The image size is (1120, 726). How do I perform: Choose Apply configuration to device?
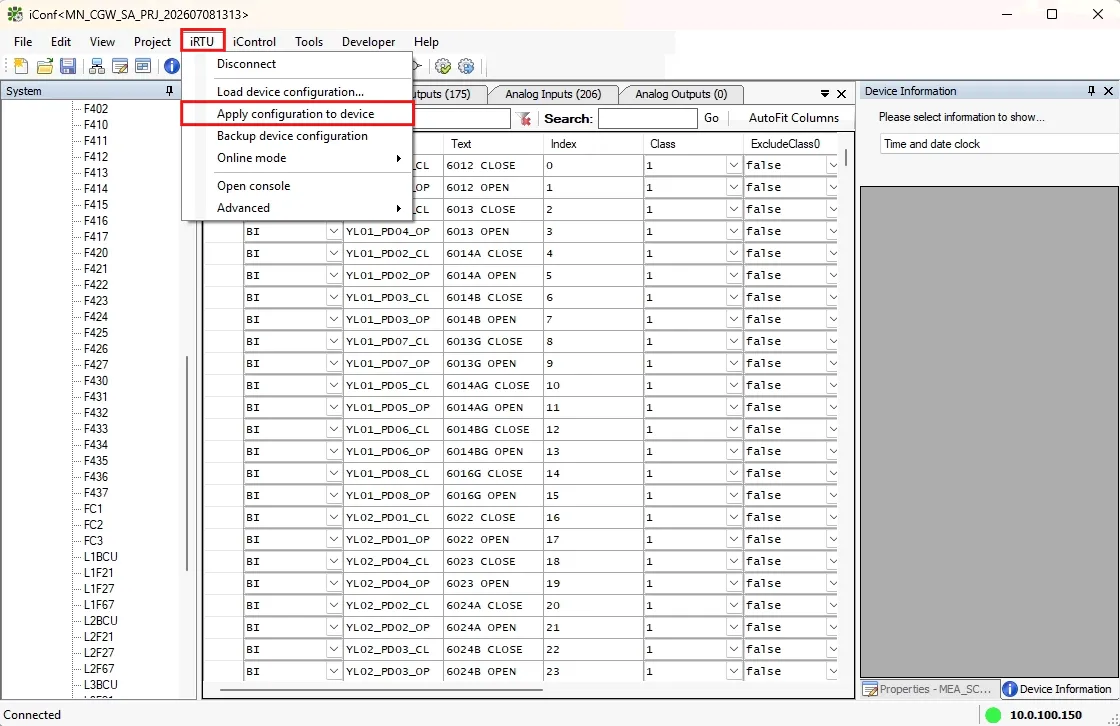point(296,114)
